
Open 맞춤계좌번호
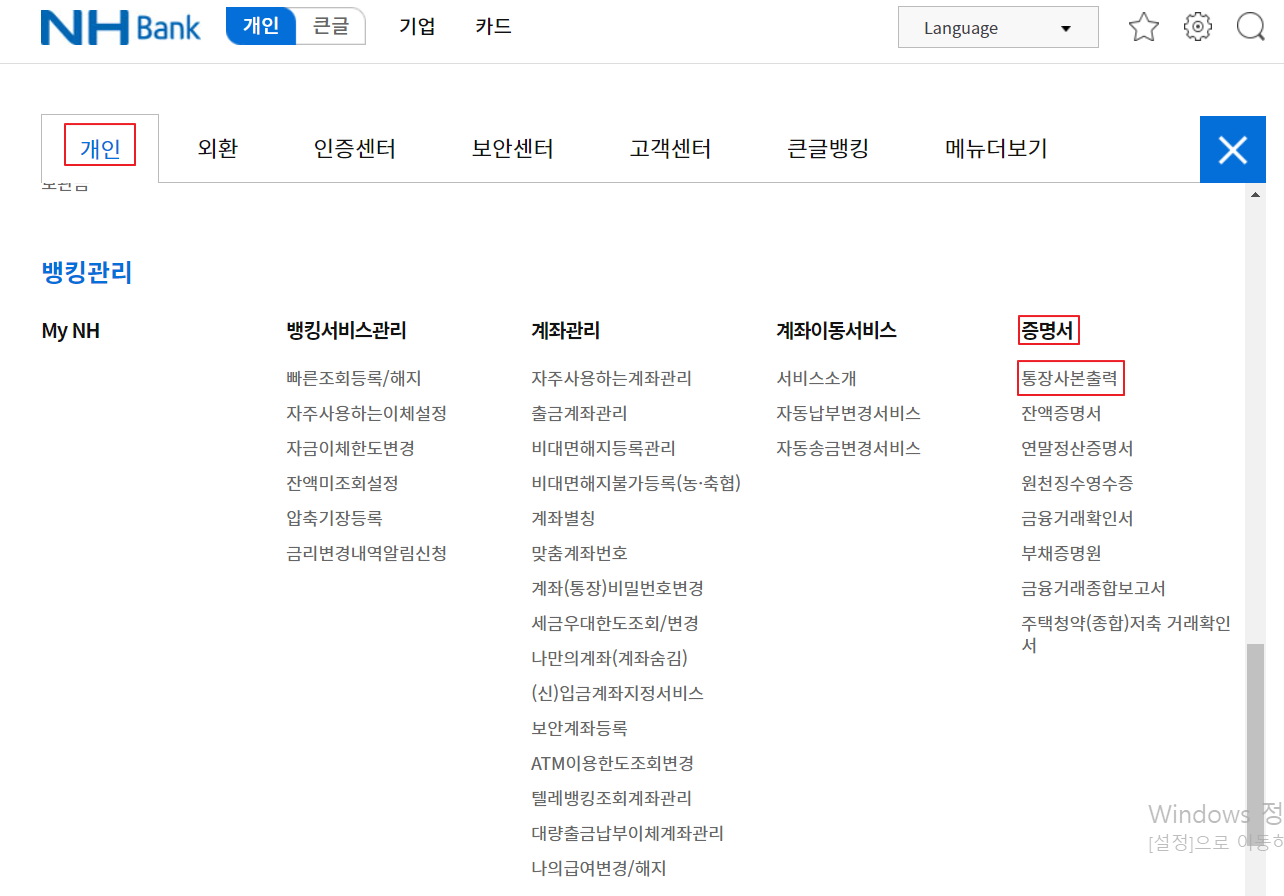point(579,553)
